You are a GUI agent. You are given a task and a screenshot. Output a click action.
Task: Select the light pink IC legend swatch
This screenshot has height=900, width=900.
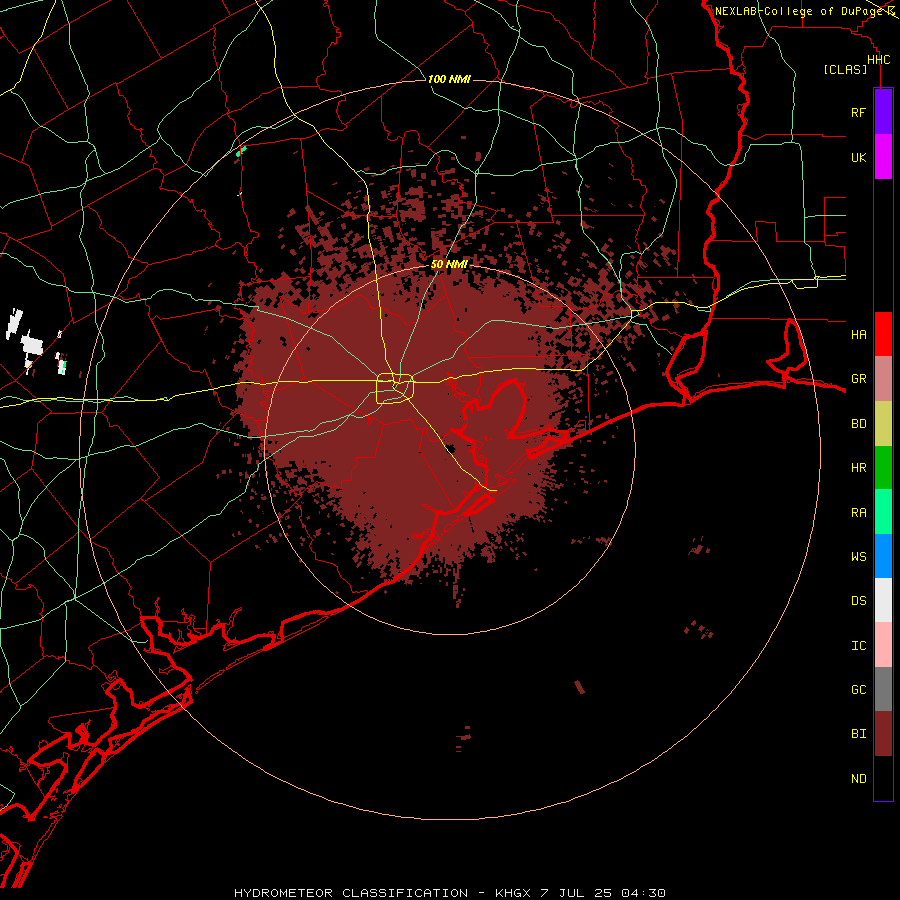883,645
